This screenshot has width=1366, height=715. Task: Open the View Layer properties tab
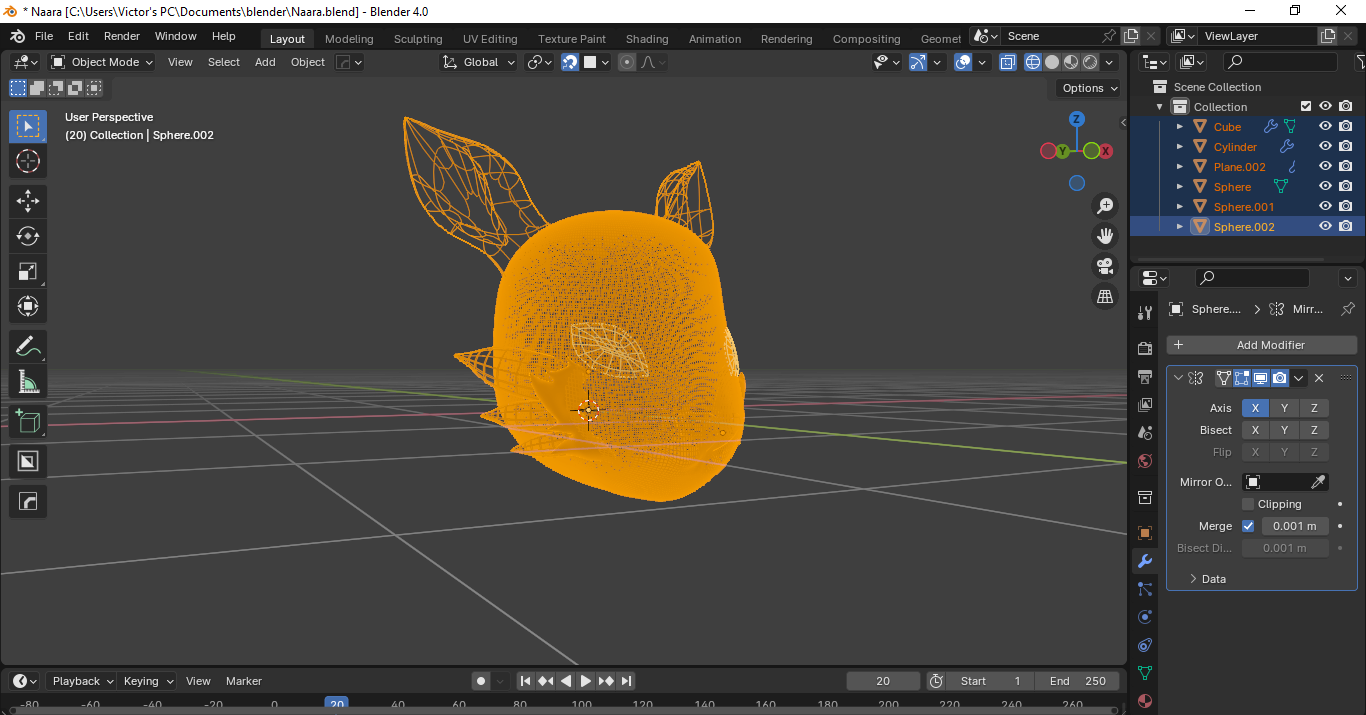1145,404
